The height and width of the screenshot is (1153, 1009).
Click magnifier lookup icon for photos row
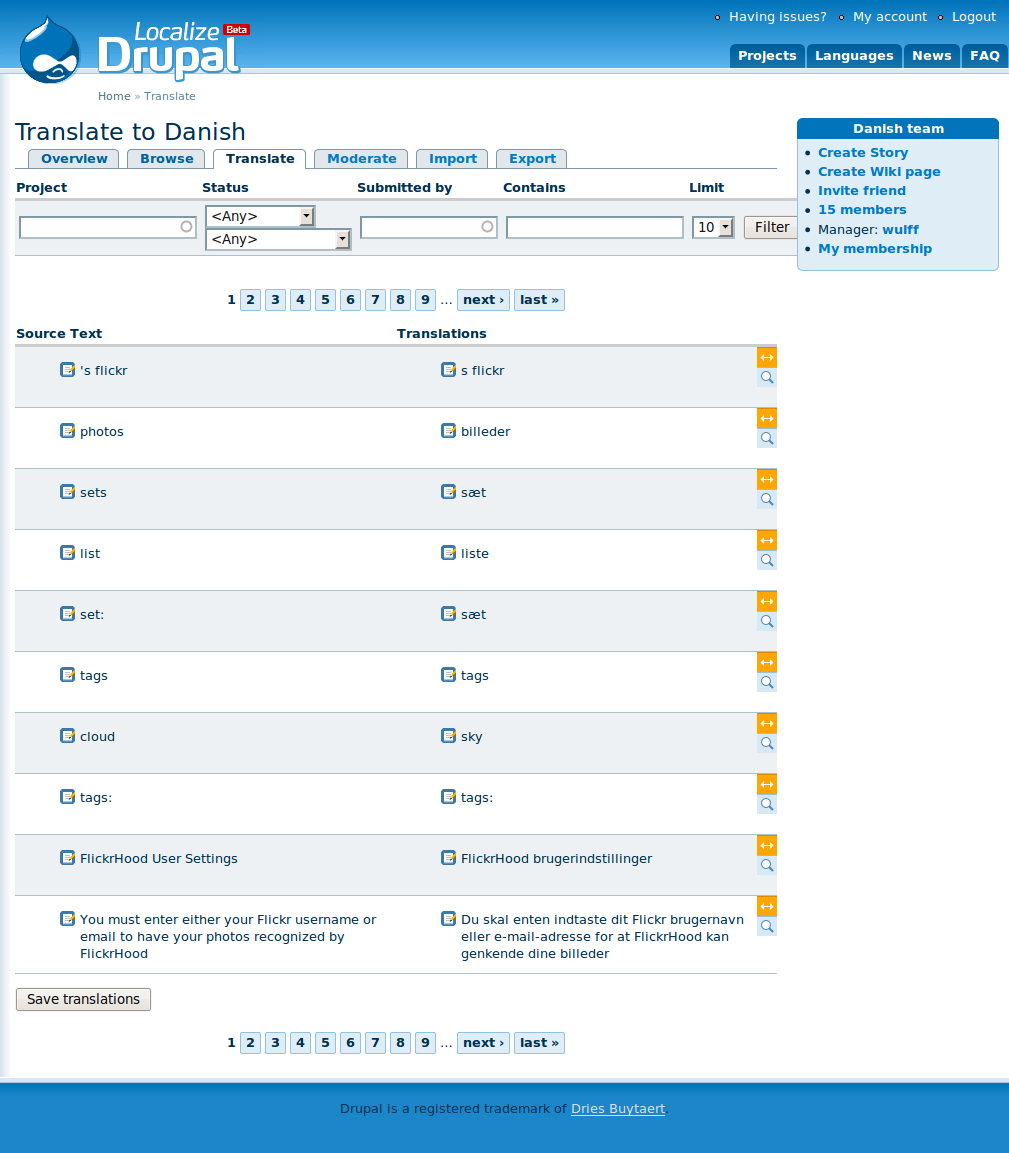[x=767, y=438]
